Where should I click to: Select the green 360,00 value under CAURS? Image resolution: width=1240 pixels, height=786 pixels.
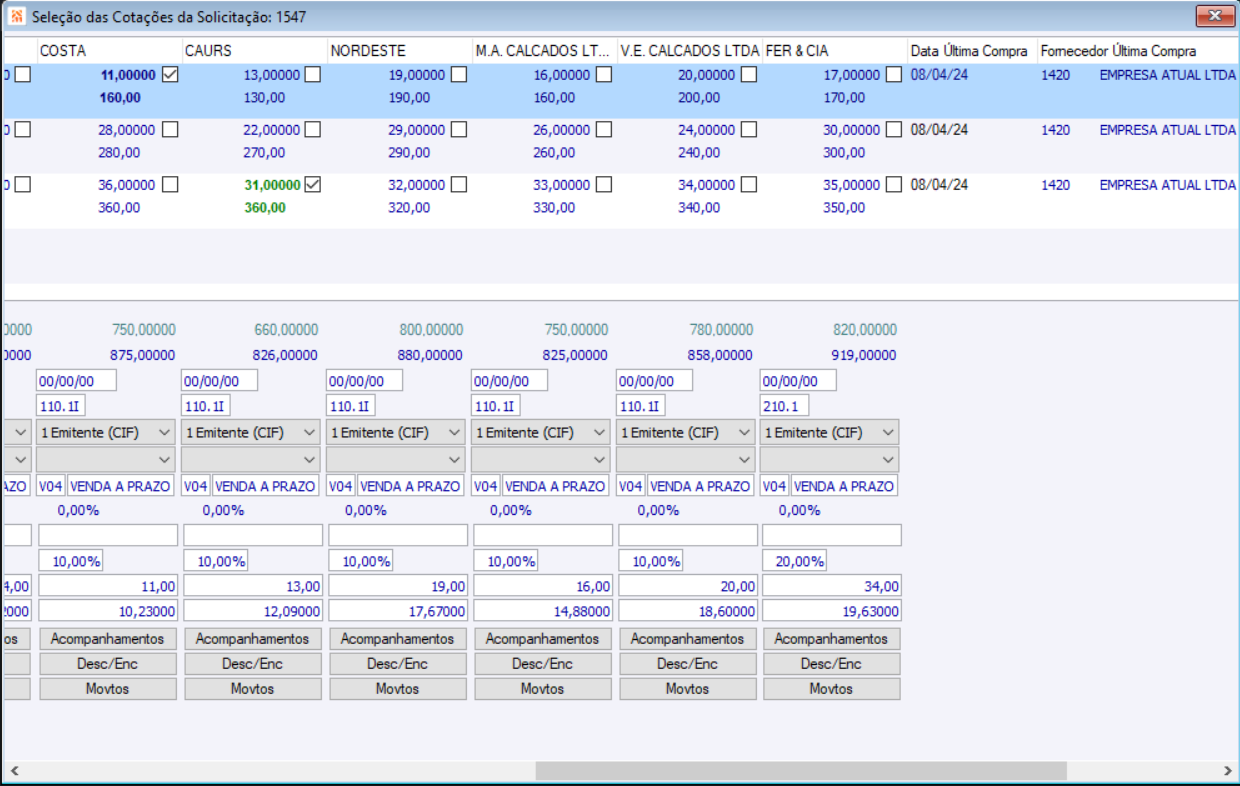coord(265,208)
